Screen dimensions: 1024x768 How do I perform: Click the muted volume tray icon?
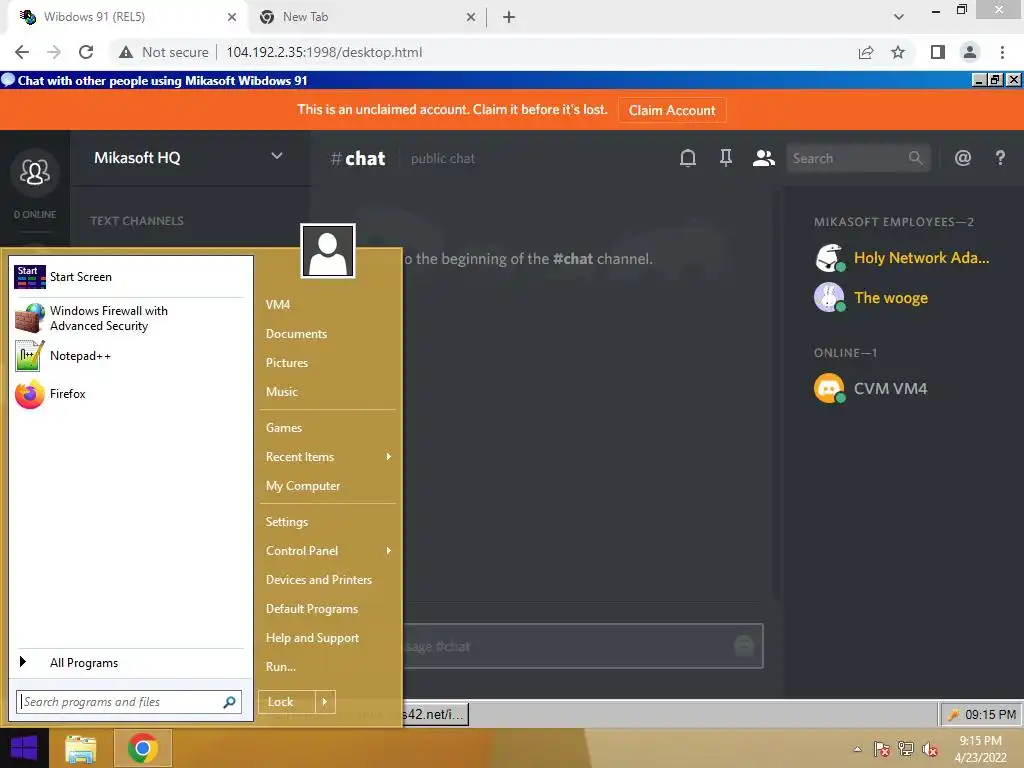pyautogui.click(x=930, y=749)
